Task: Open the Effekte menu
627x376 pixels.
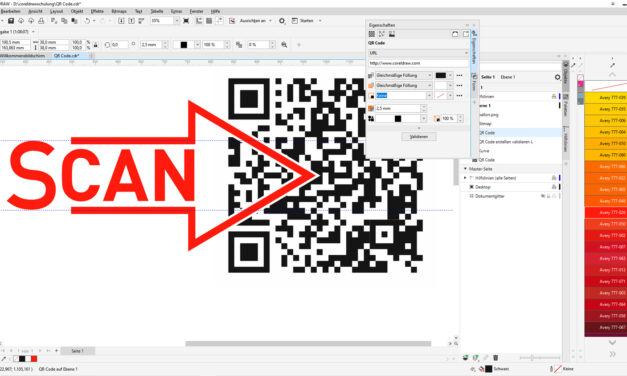Action: tap(97, 11)
